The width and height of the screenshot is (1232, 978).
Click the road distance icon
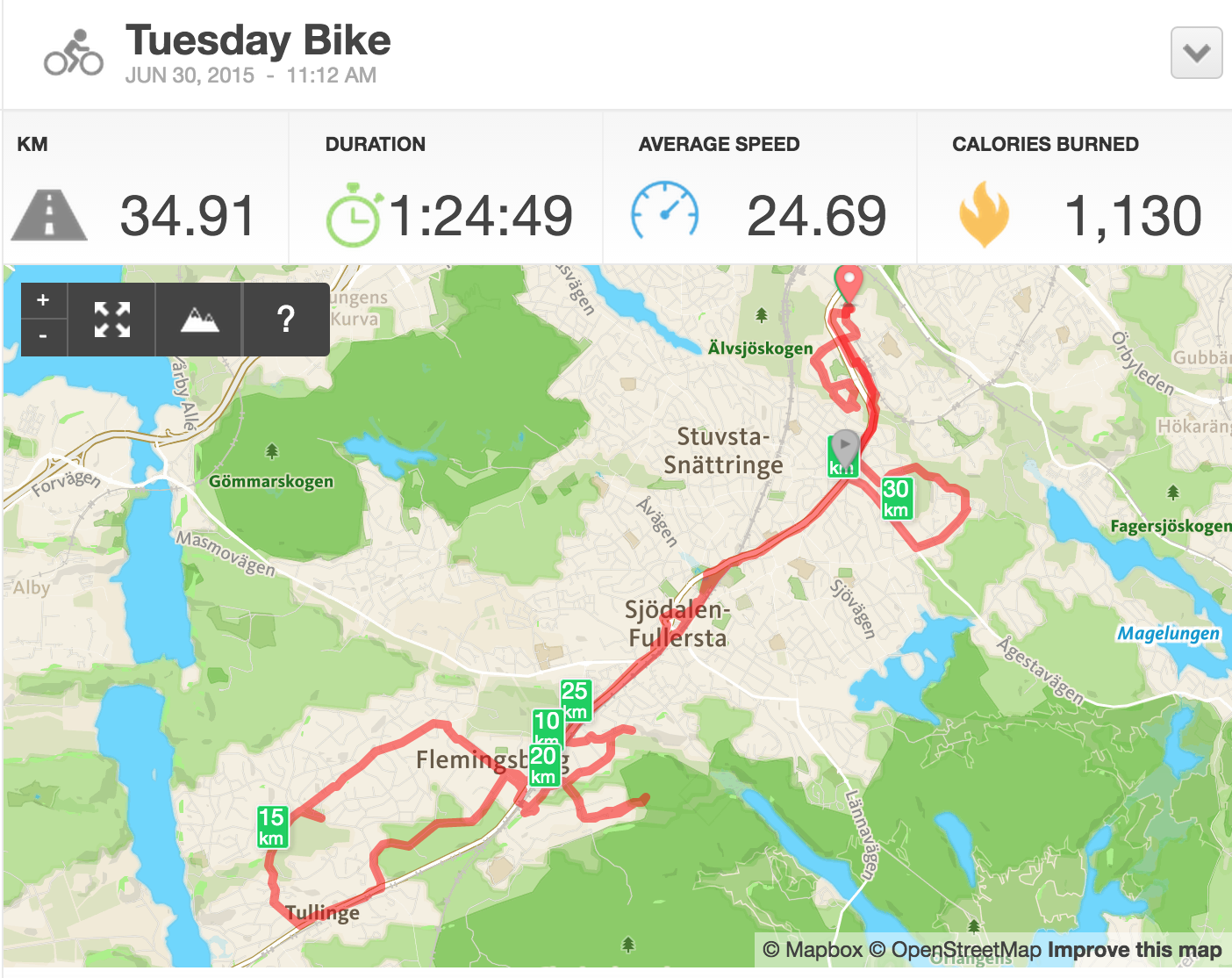pos(49,216)
